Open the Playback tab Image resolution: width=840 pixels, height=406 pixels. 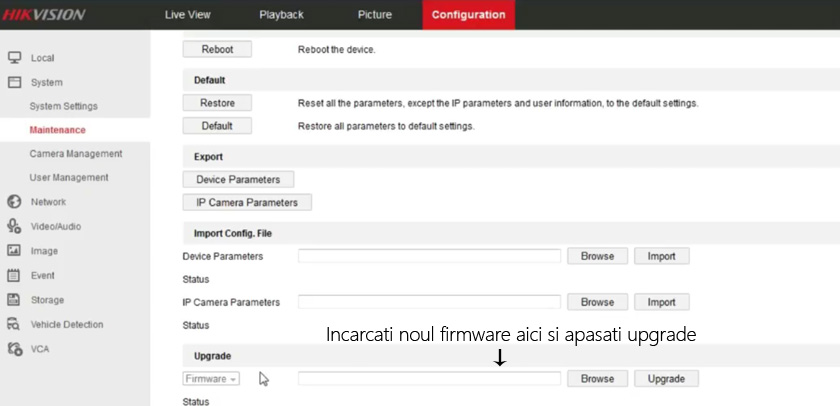pos(281,15)
